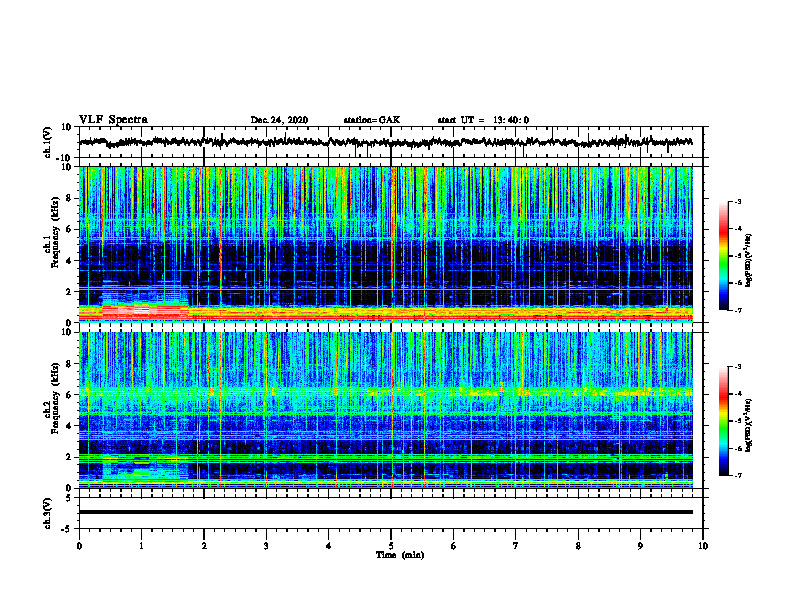Click the ch.2 spectrogram color scale bar

724,421
